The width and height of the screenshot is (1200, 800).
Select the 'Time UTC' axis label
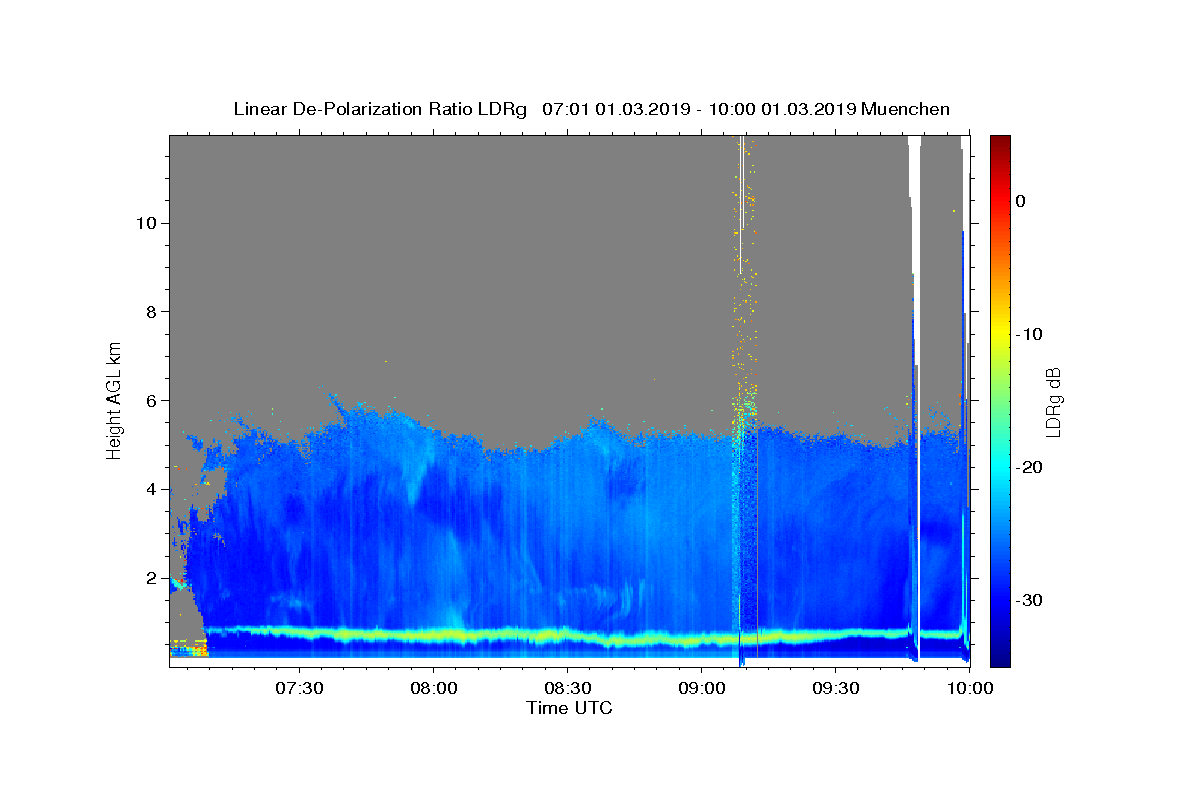pyautogui.click(x=569, y=708)
